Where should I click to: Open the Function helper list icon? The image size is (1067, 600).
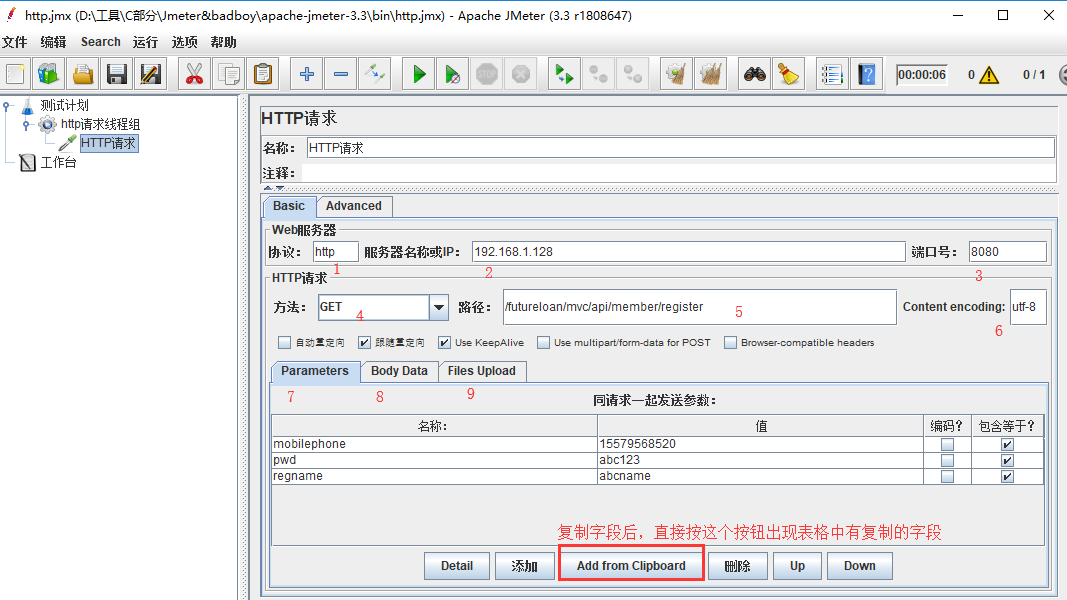coord(832,74)
